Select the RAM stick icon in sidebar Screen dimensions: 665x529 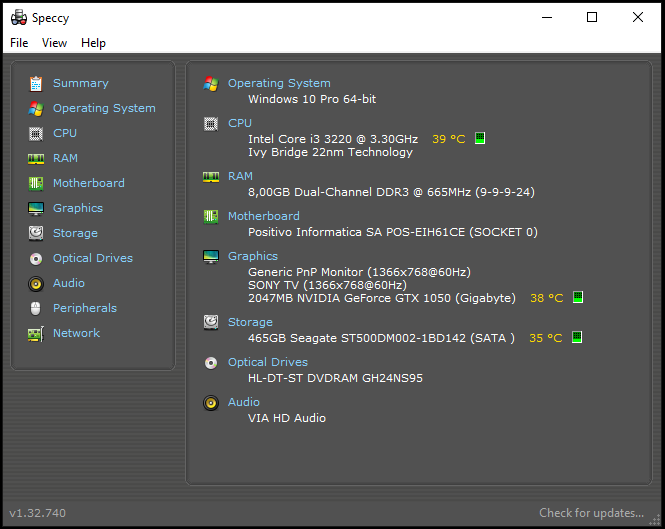pyautogui.click(x=36, y=159)
